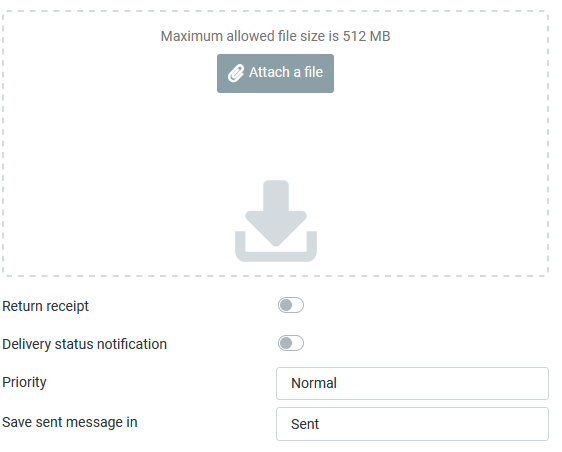Click the knob of the Delivery status toggle
The width and height of the screenshot is (562, 452).
286,343
